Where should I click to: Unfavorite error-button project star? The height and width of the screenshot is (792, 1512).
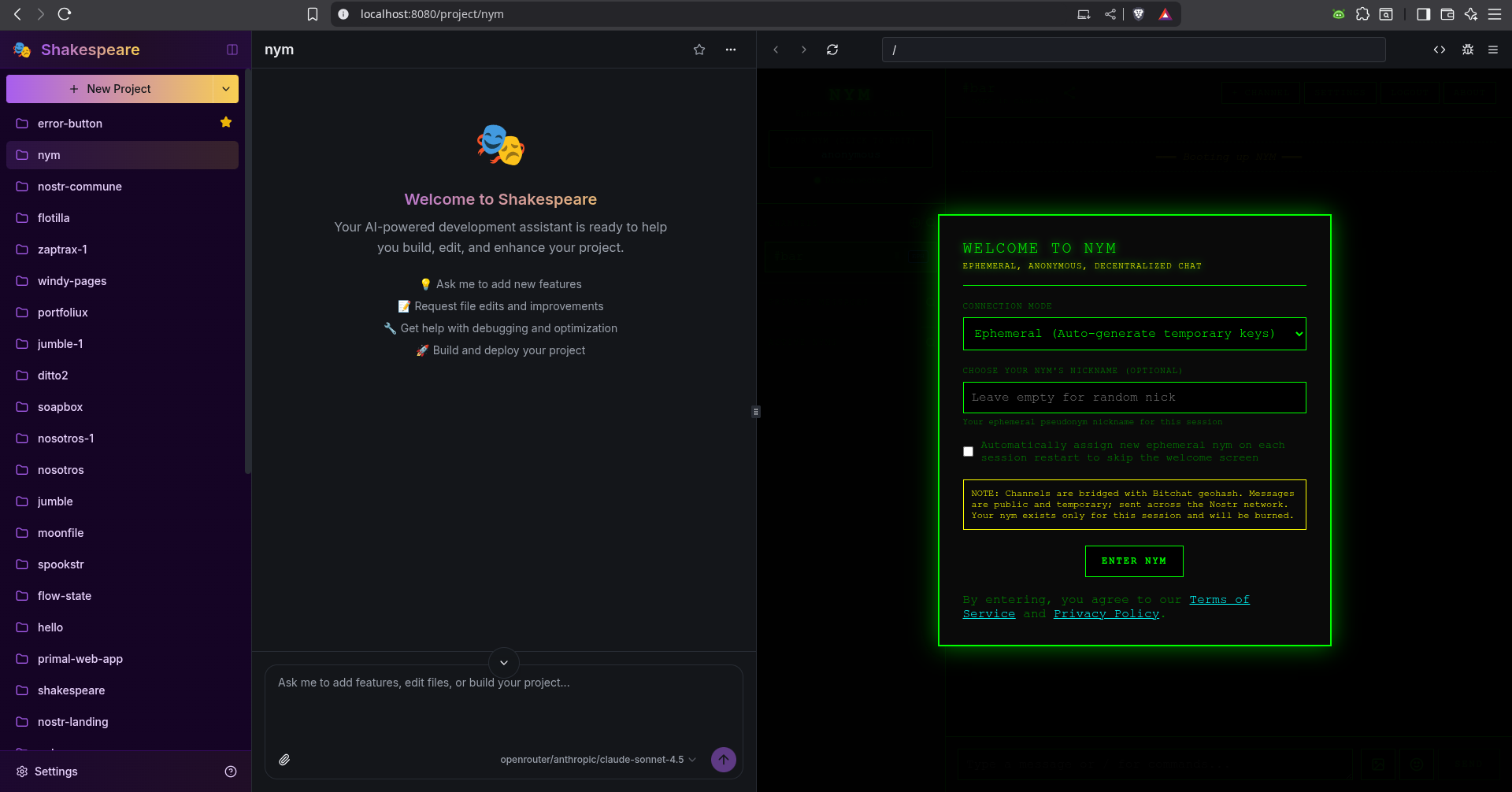(x=226, y=123)
